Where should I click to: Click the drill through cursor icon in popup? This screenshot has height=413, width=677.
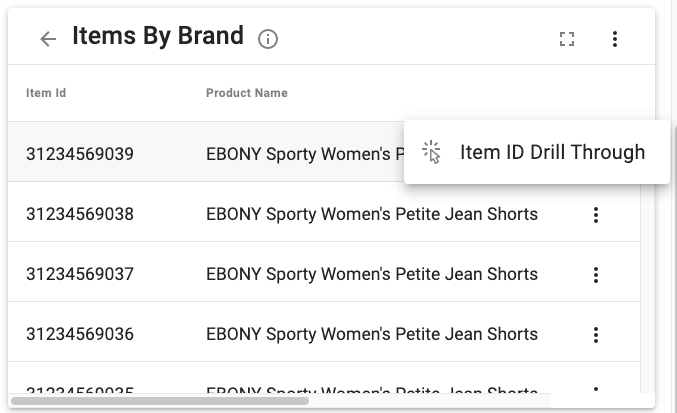click(x=431, y=152)
